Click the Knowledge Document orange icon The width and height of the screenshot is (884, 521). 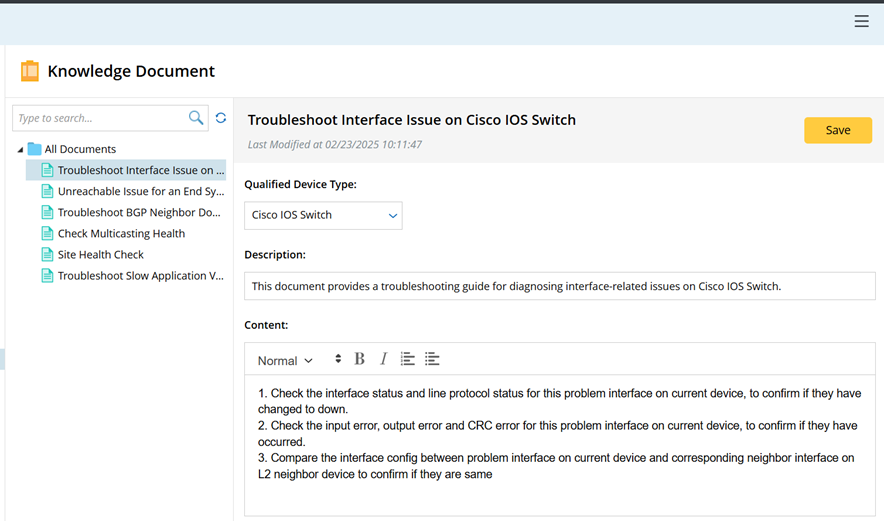30,71
